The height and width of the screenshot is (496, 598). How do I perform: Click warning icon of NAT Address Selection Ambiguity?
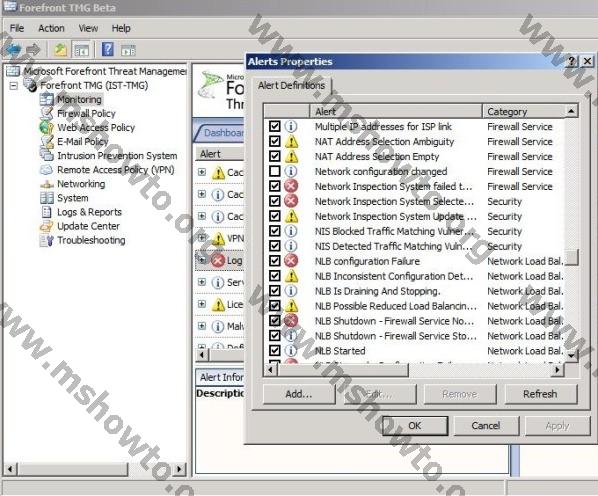(291, 141)
